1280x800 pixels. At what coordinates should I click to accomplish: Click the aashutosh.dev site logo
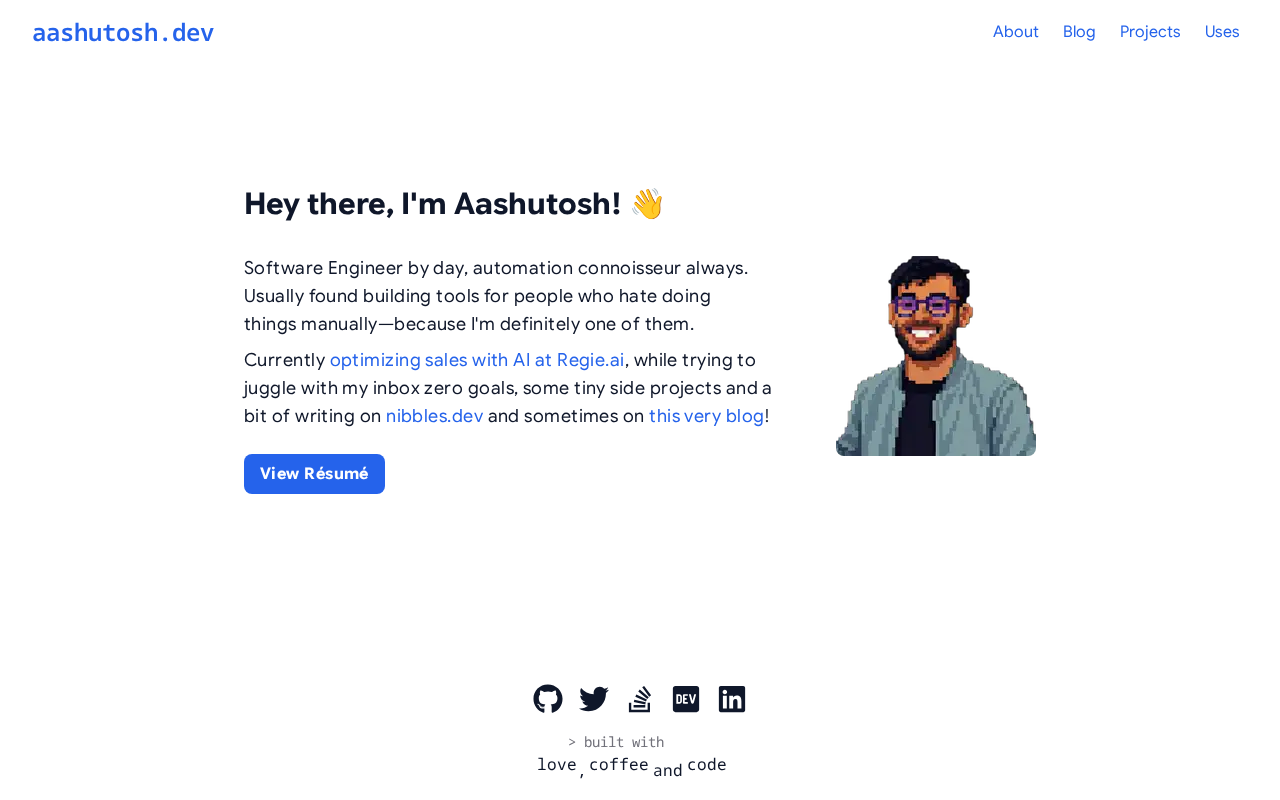tap(123, 33)
